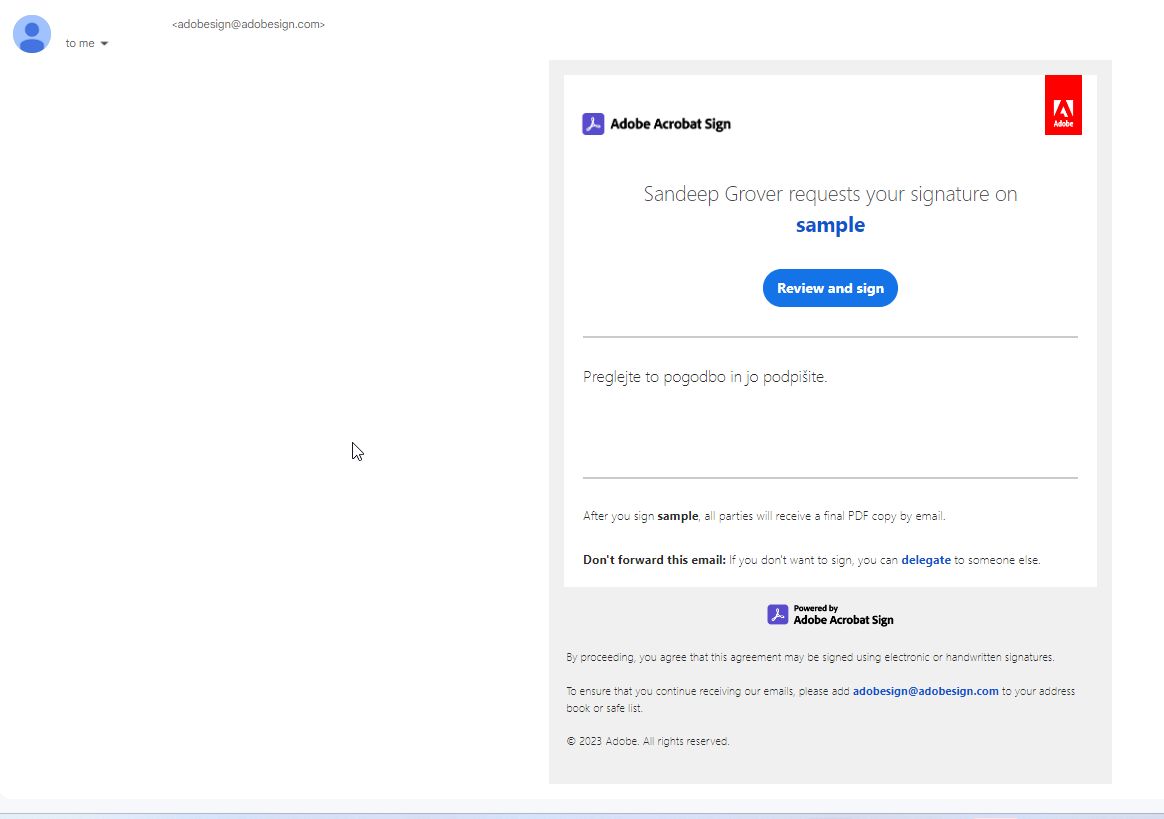Click the sender's profile avatar icon
The height and width of the screenshot is (819, 1164).
32,34
